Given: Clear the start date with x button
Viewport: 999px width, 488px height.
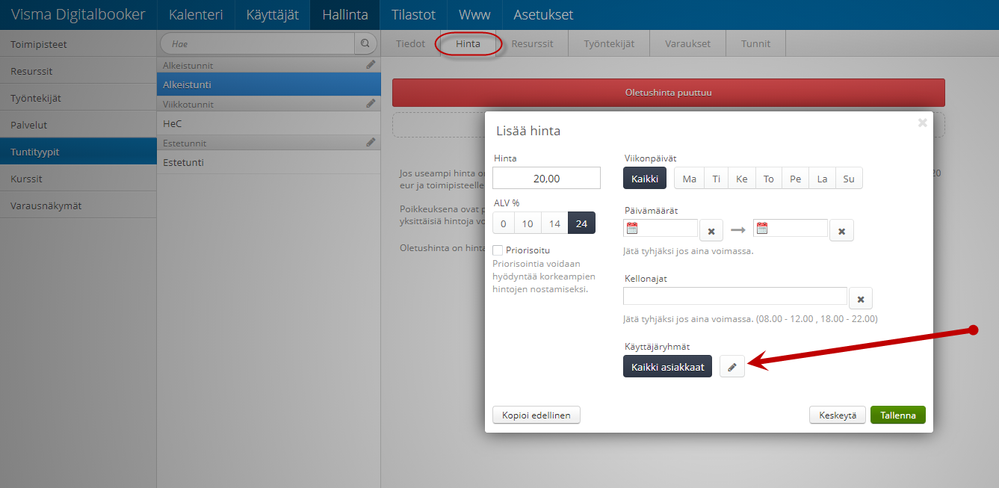Looking at the screenshot, I should pos(711,231).
